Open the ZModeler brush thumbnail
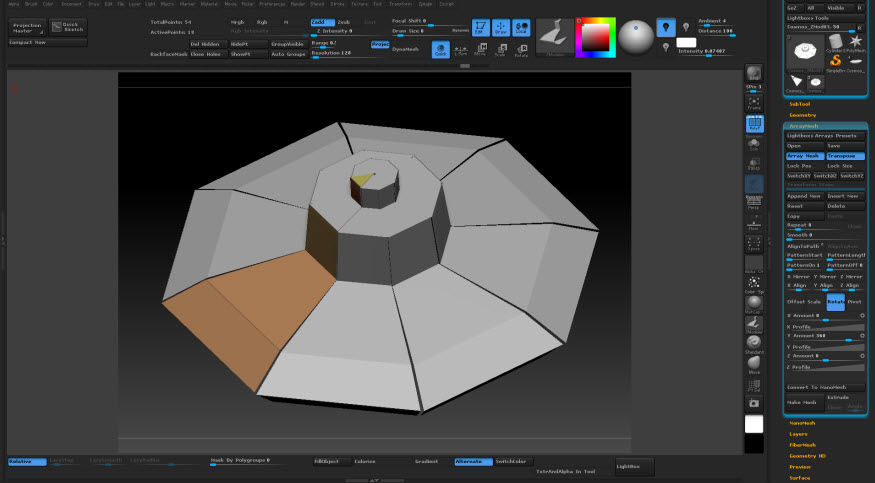875x483 pixels. 554,37
